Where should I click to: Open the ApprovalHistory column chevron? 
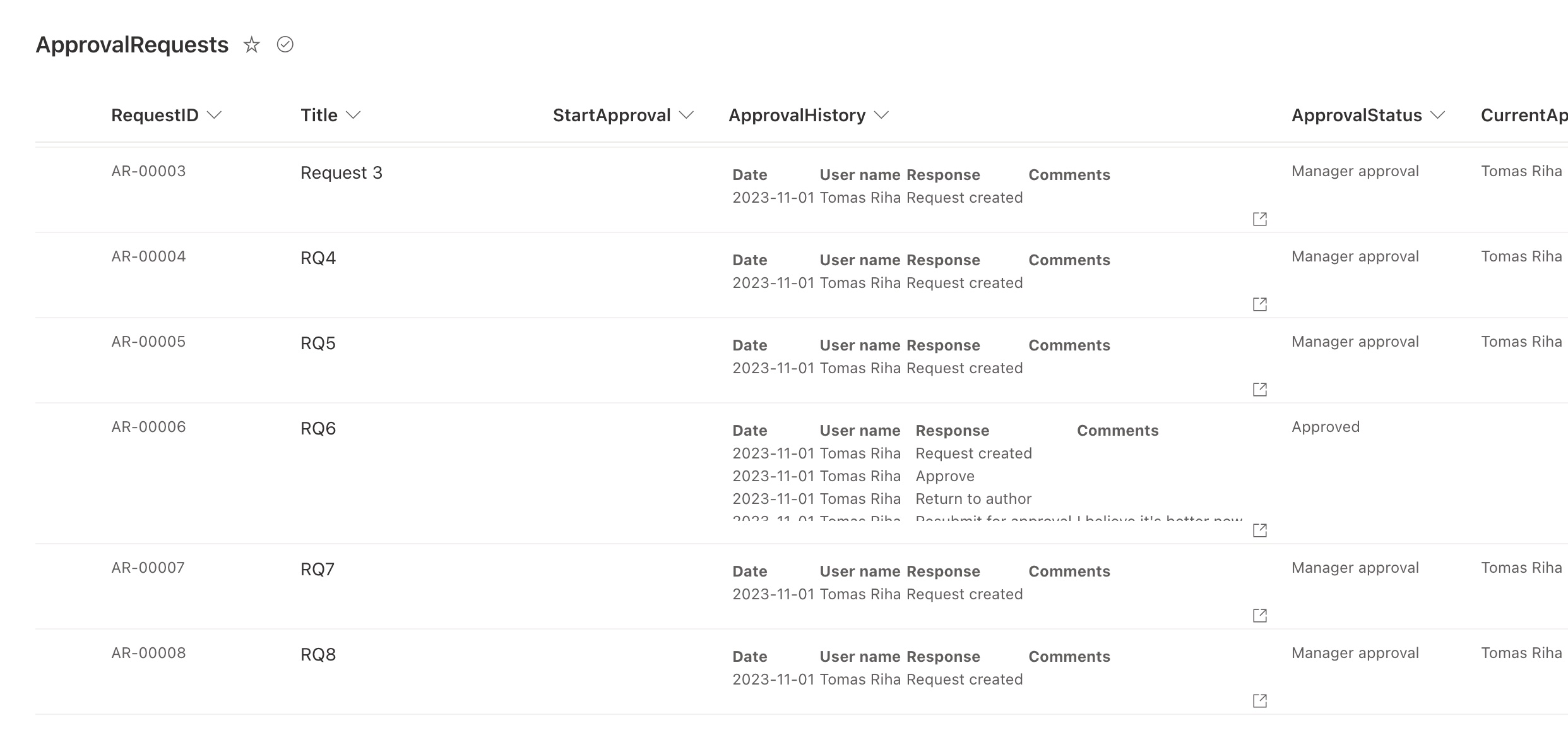point(882,115)
